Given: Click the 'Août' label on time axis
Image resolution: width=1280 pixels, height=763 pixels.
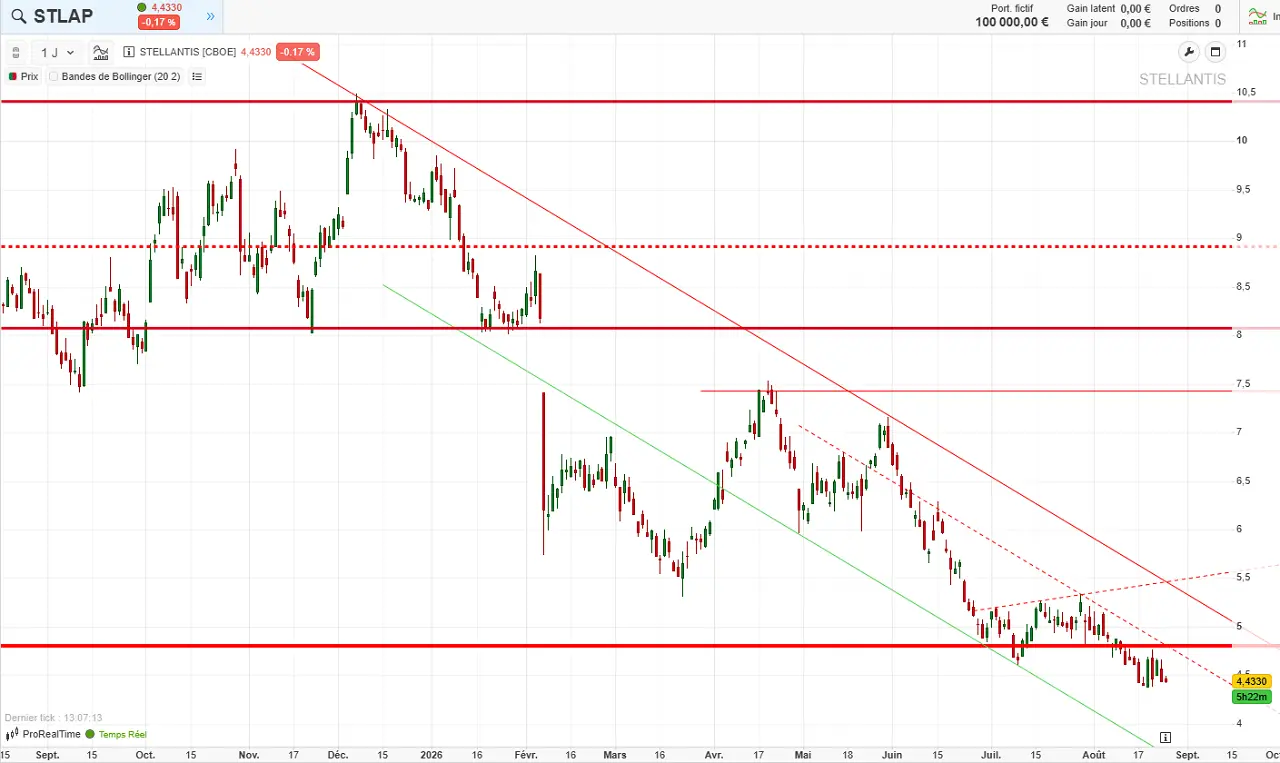Looking at the screenshot, I should pyautogui.click(x=1094, y=755).
